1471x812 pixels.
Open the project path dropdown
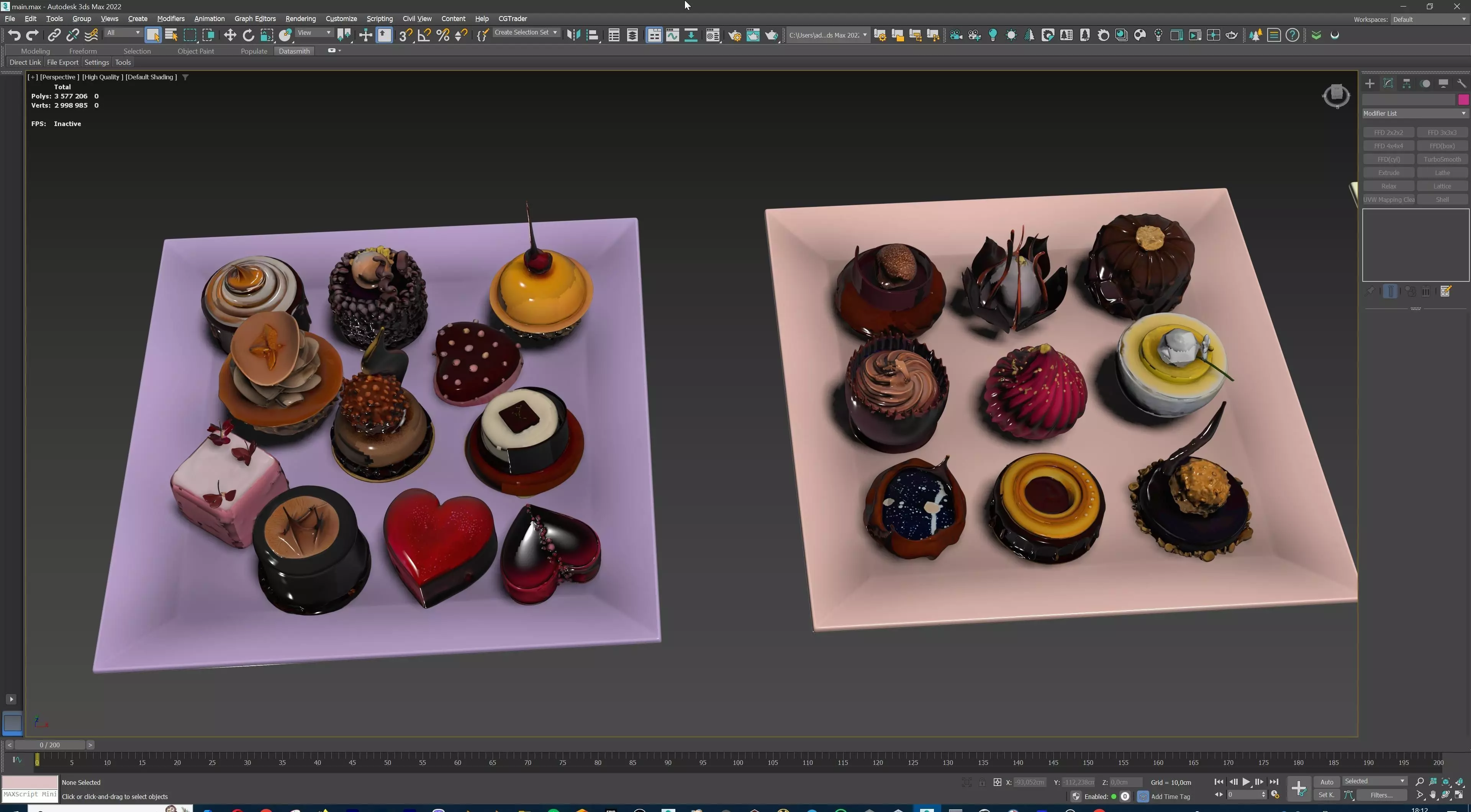[827, 35]
